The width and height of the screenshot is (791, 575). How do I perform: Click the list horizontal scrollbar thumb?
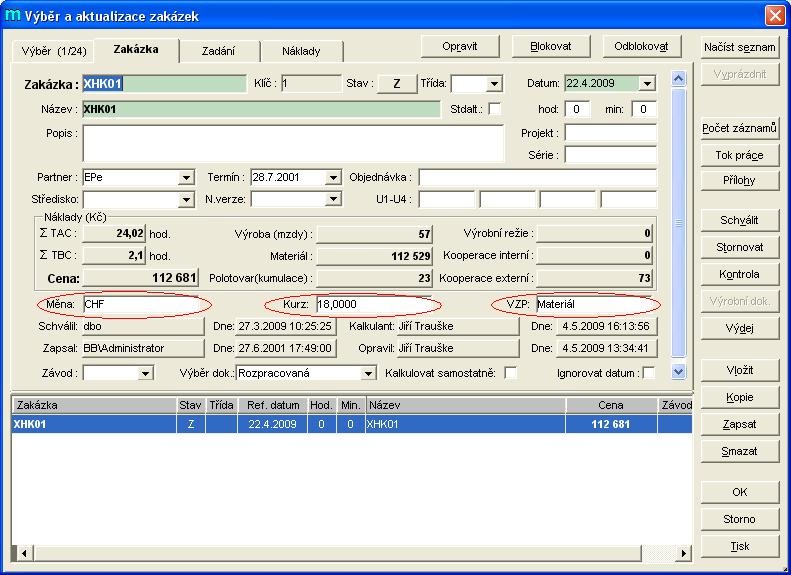[x=337, y=553]
